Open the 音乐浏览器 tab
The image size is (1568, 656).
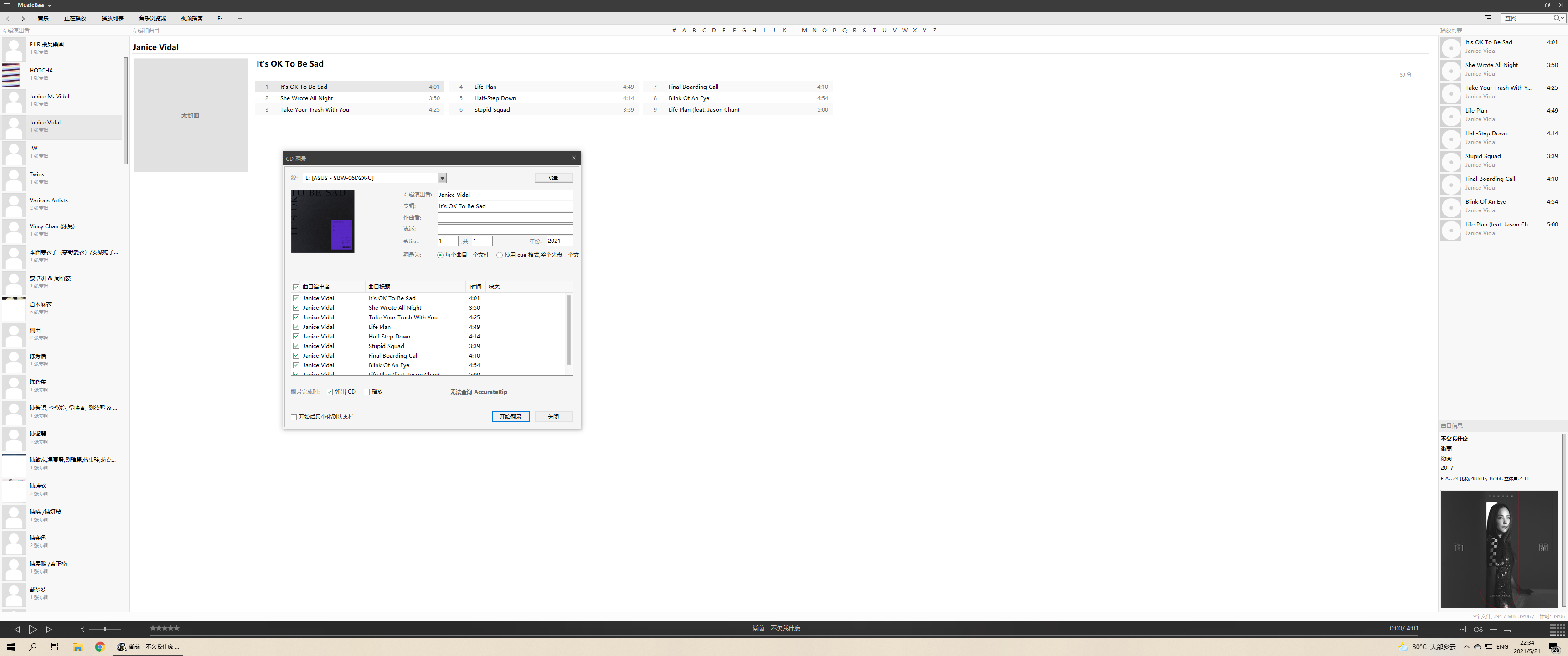tap(152, 18)
